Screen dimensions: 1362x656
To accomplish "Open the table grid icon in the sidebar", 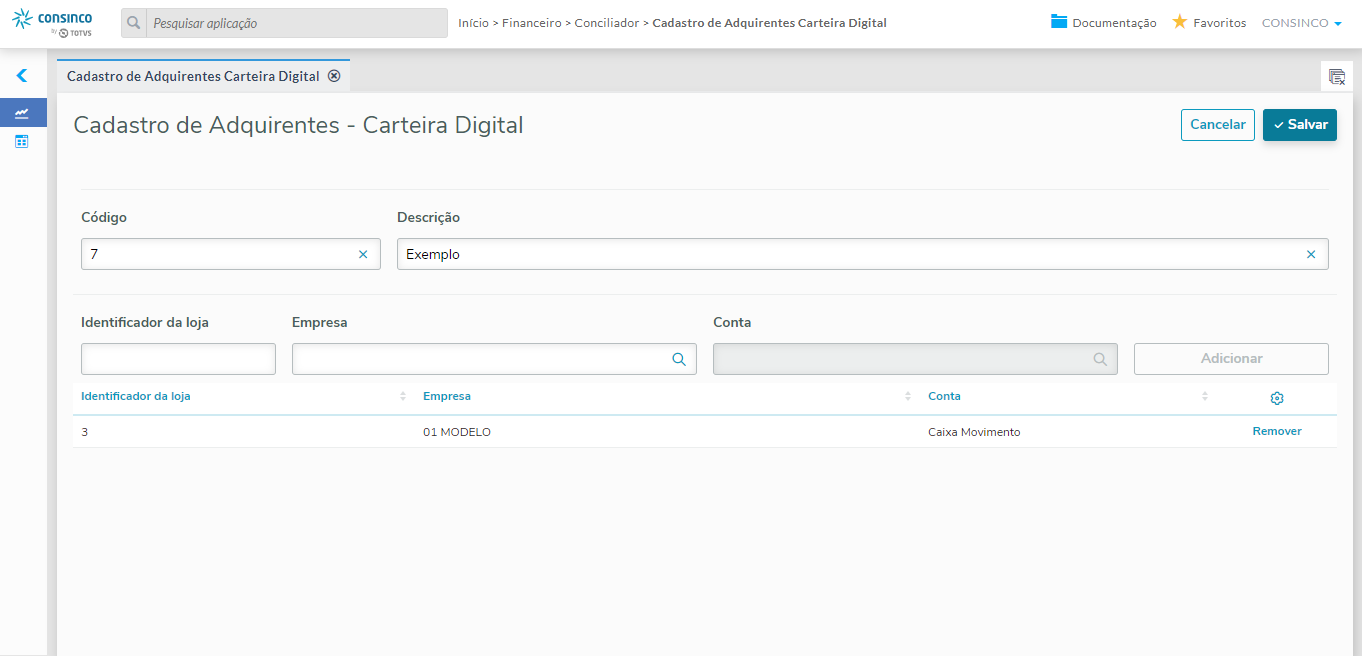I will coord(22,142).
